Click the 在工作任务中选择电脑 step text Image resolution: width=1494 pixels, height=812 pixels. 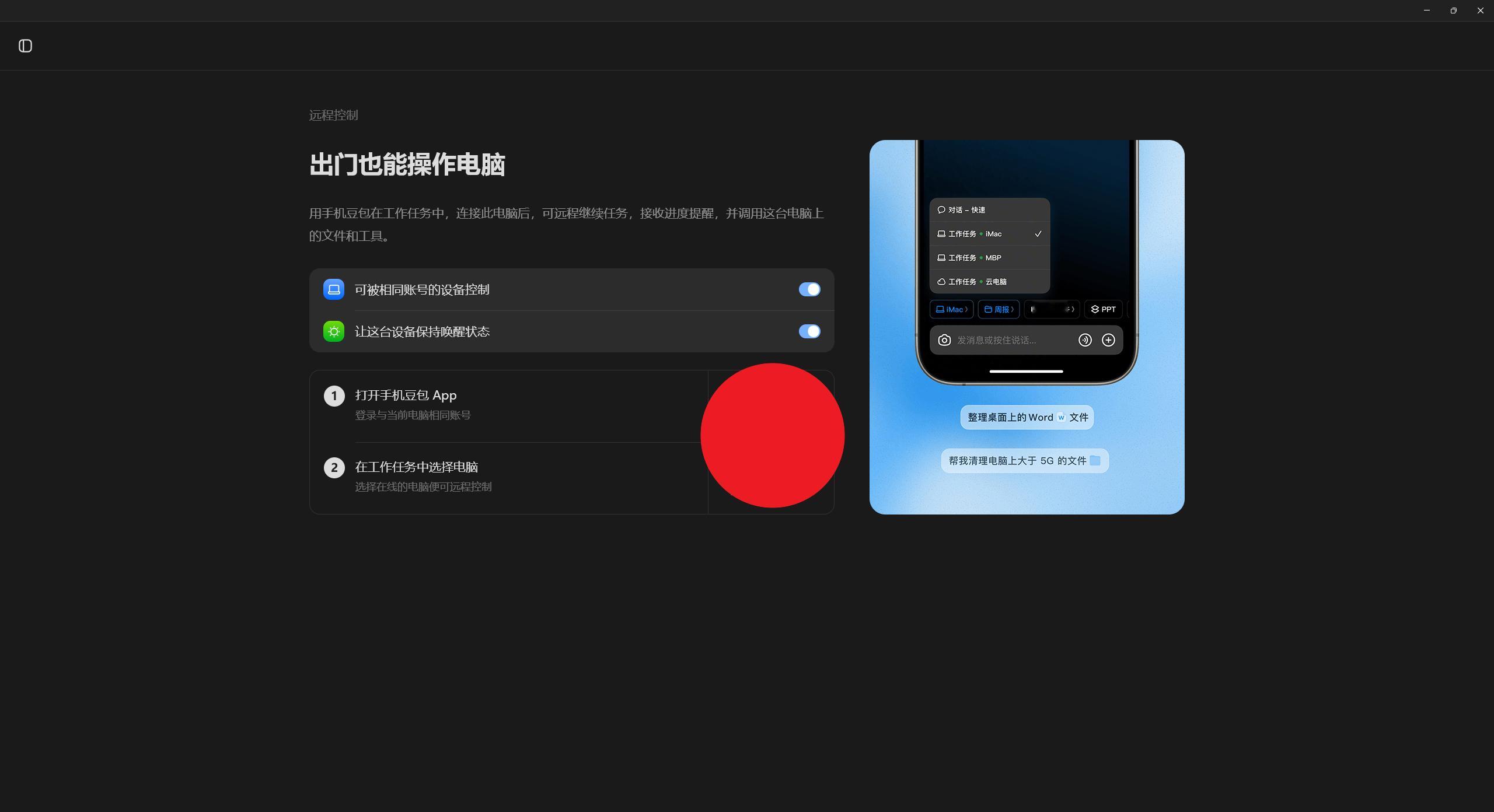click(417, 467)
